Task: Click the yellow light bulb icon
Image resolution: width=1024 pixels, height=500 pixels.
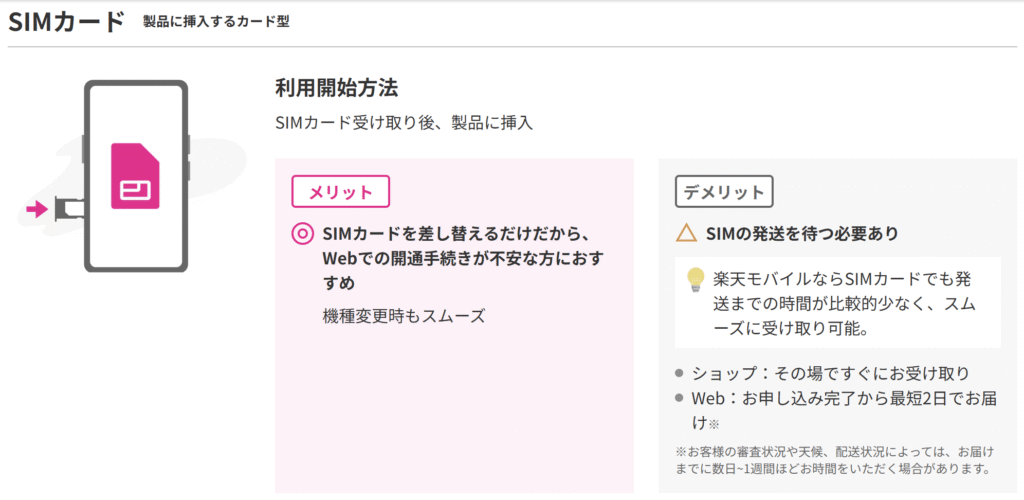Action: [695, 280]
